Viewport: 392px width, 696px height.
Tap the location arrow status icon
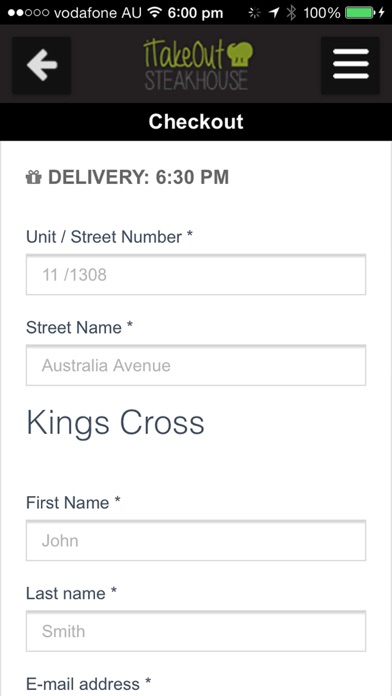274,13
